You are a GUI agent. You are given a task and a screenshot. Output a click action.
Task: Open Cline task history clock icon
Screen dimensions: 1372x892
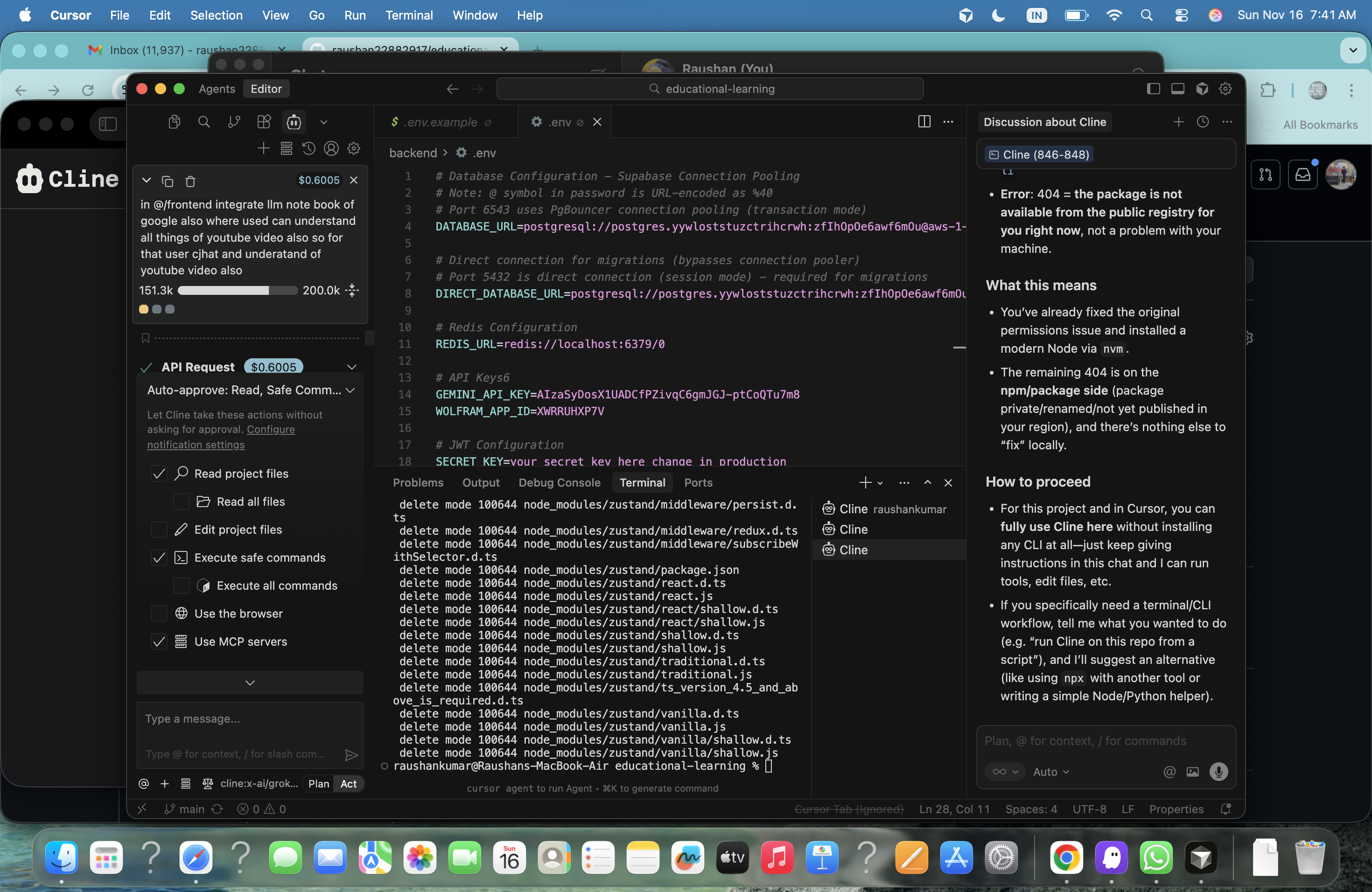coord(309,149)
